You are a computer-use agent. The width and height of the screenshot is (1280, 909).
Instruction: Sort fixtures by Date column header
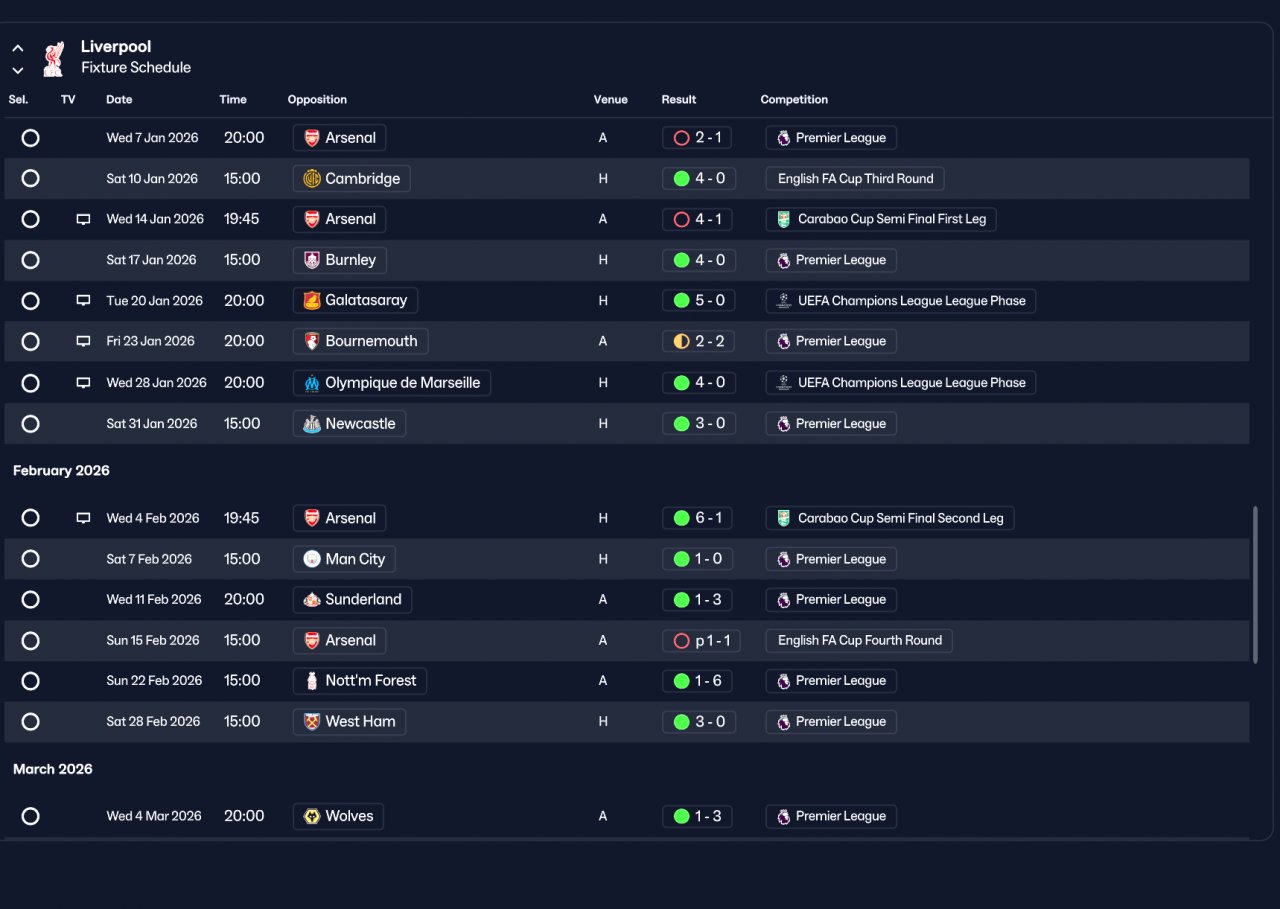(x=119, y=100)
